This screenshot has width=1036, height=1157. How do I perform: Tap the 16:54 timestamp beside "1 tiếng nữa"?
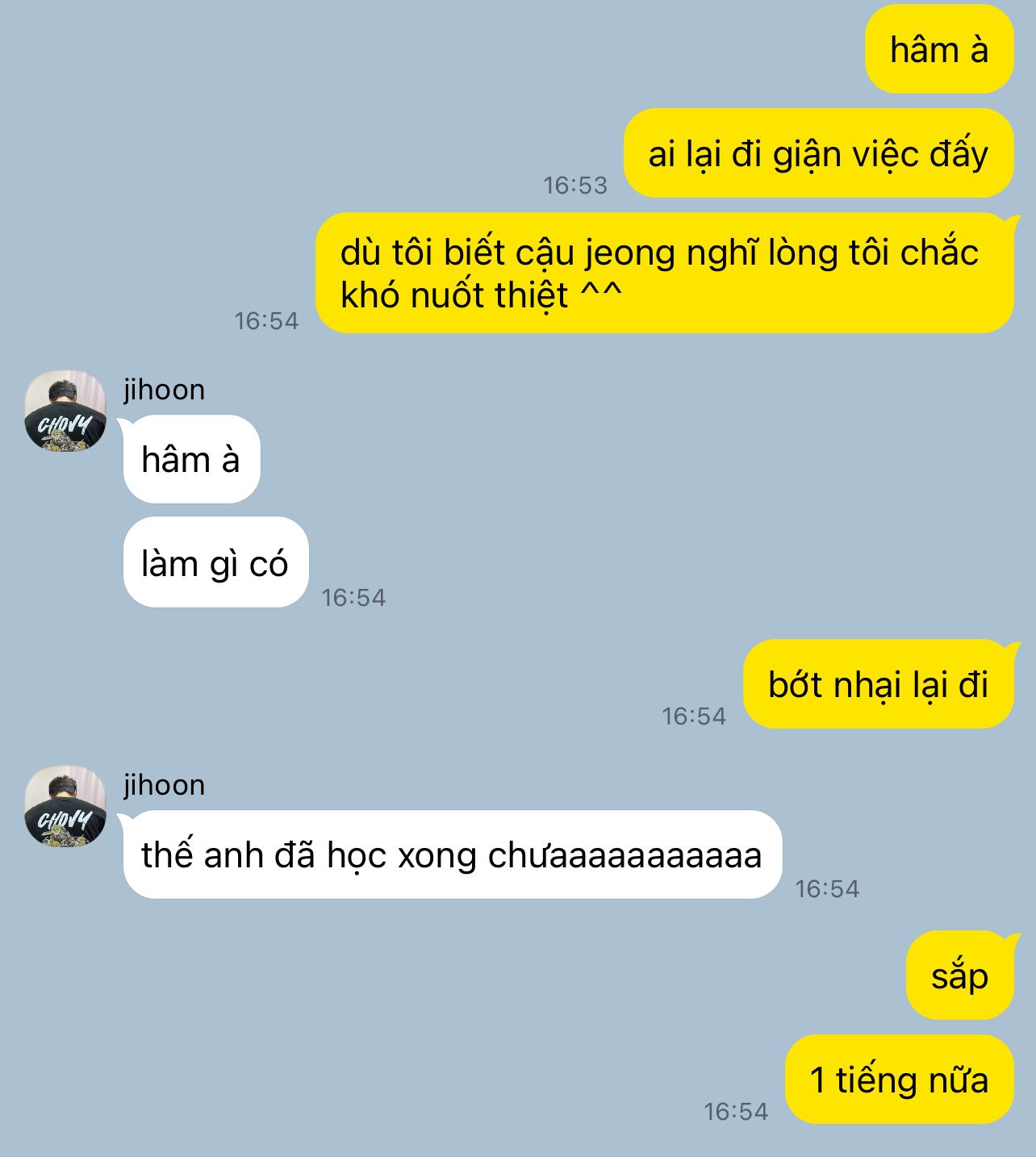736,1112
